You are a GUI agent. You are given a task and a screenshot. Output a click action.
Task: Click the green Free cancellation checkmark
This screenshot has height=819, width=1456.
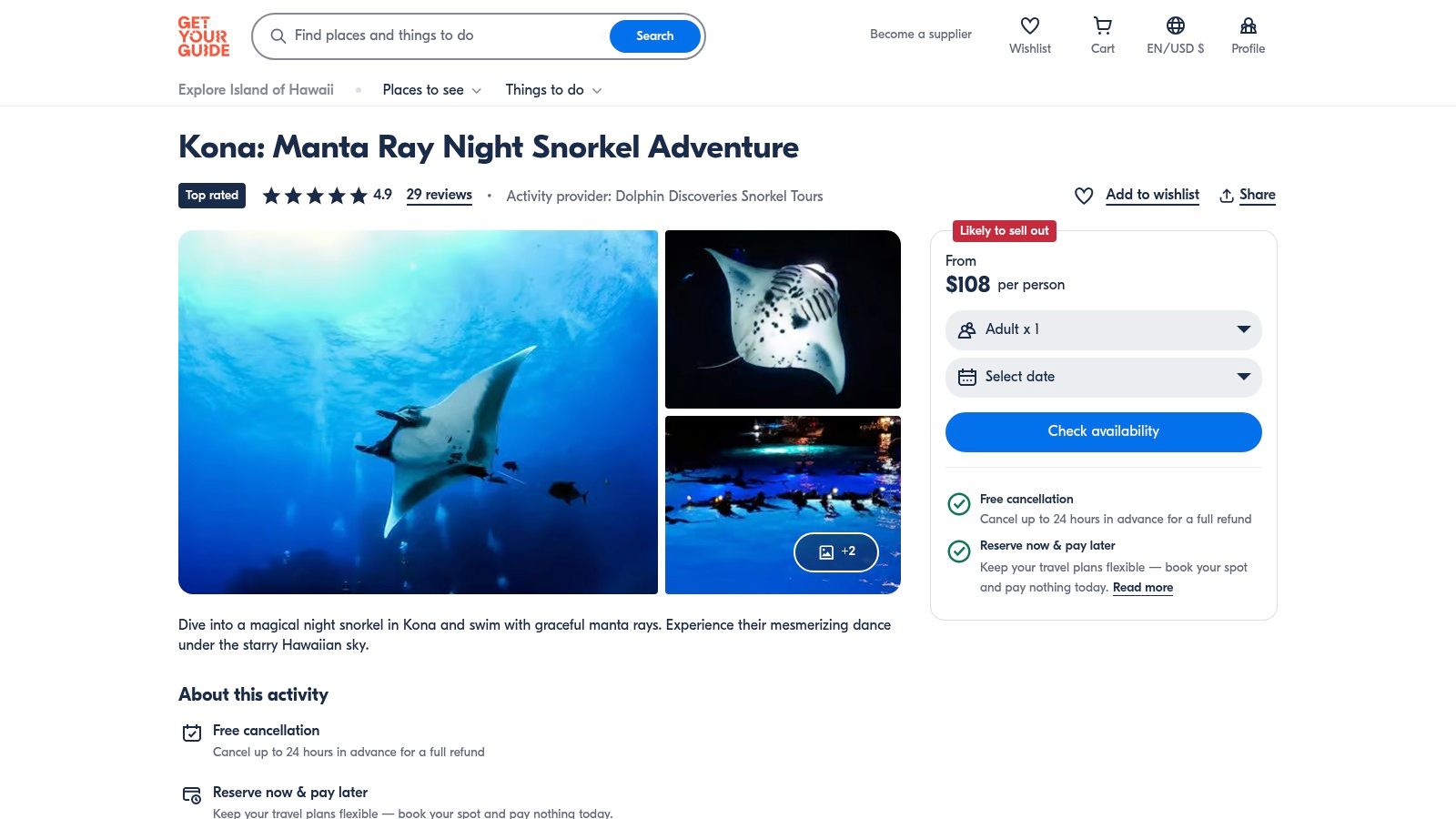click(958, 504)
